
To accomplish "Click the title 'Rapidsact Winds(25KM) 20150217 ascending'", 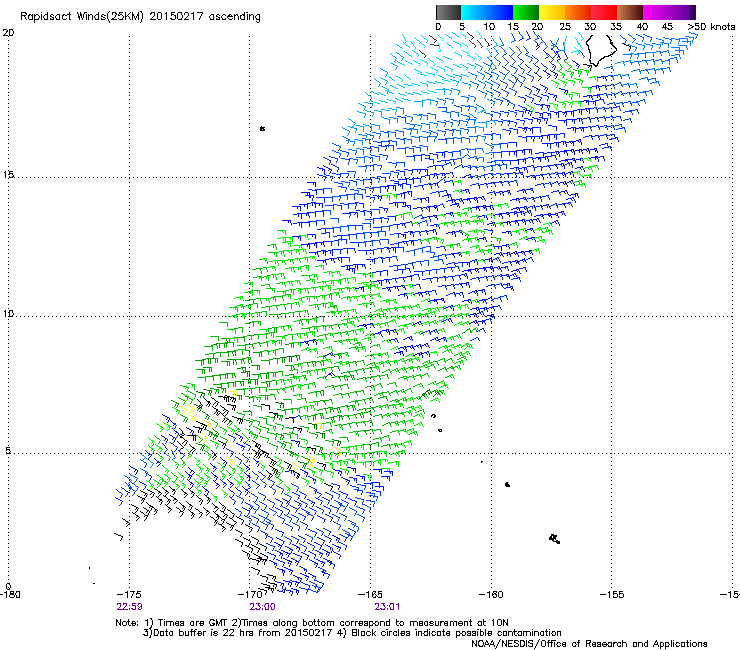I will pyautogui.click(x=140, y=17).
